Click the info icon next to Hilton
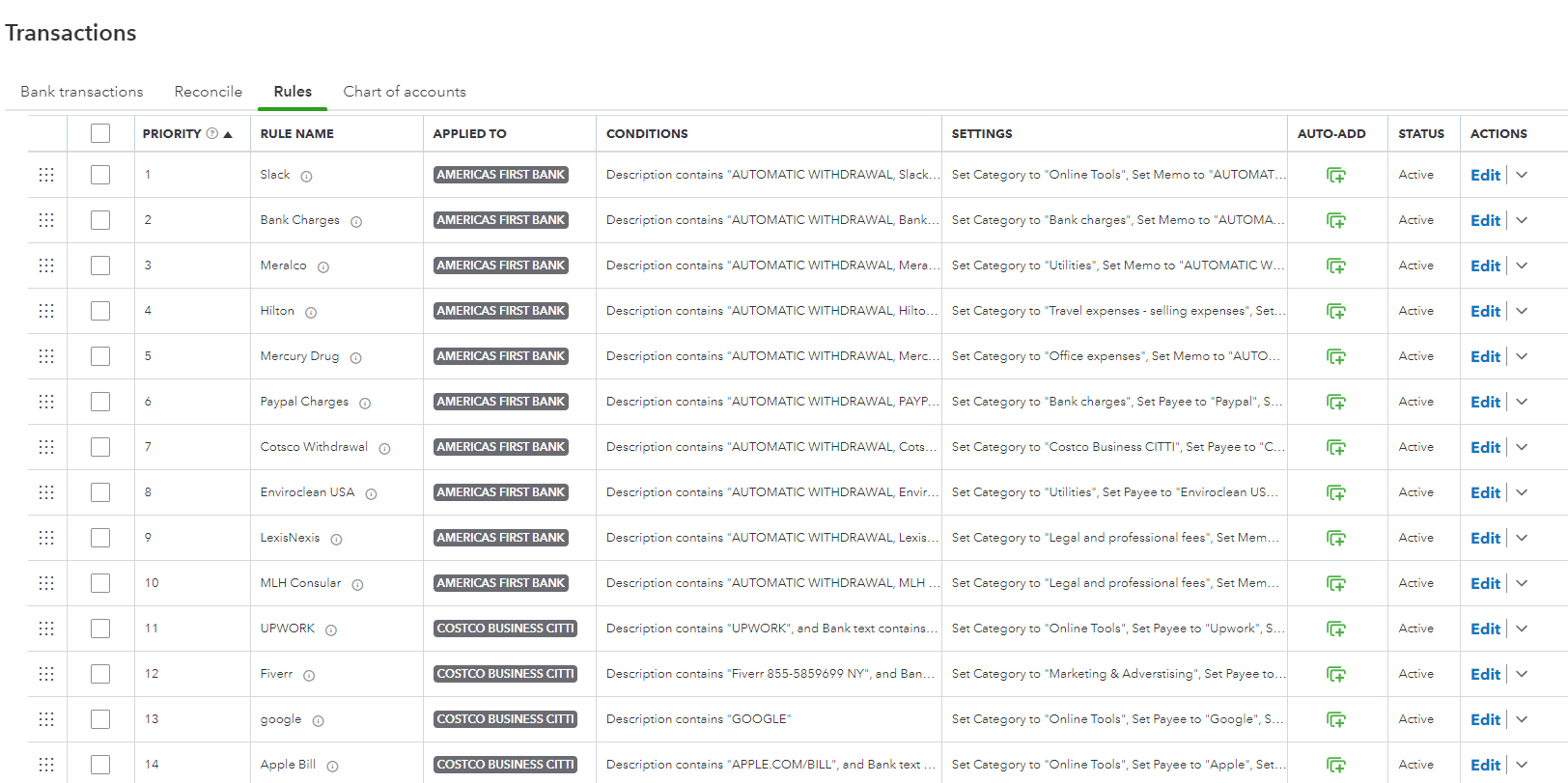 pyautogui.click(x=311, y=313)
